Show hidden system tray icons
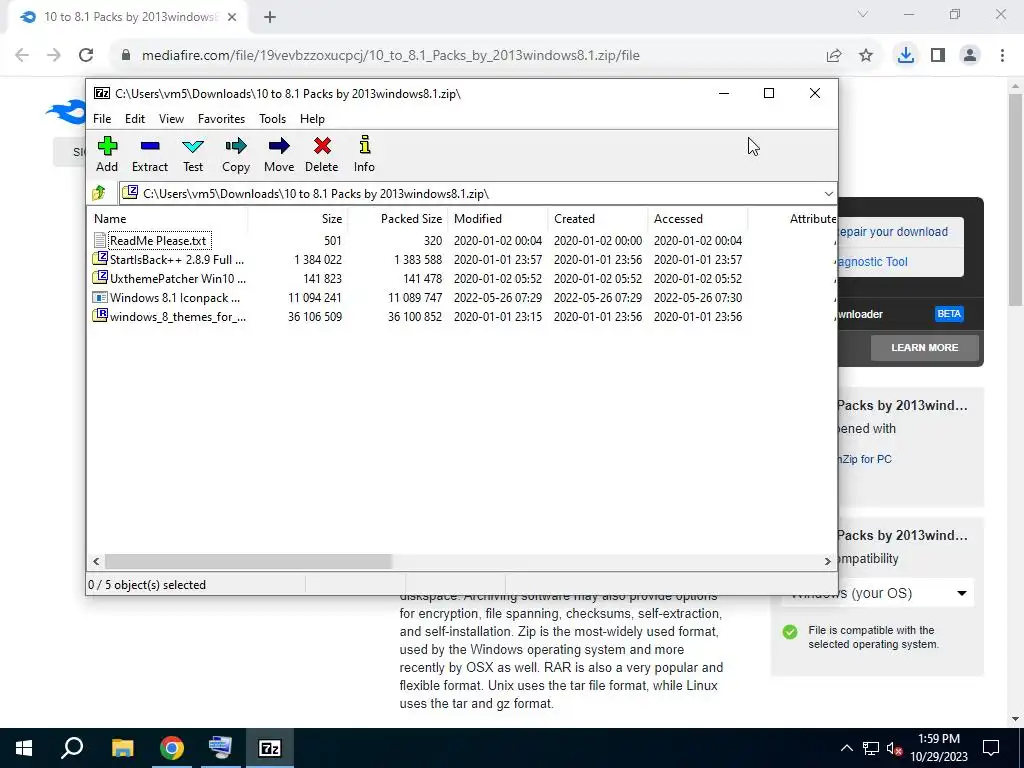This screenshot has width=1024, height=768. tap(846, 748)
